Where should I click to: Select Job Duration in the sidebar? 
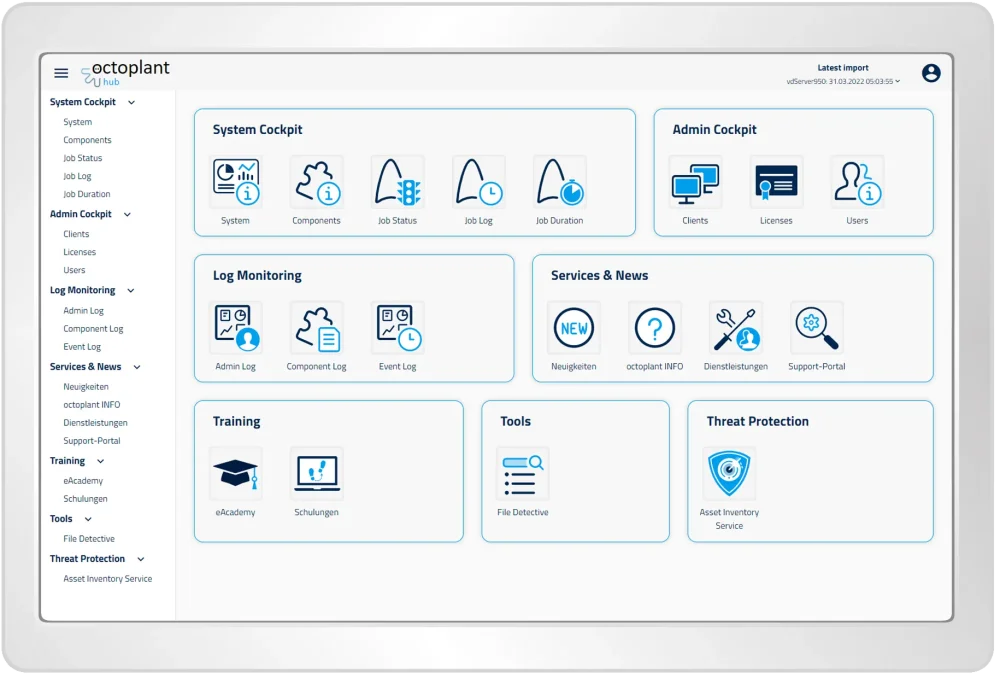(x=87, y=195)
